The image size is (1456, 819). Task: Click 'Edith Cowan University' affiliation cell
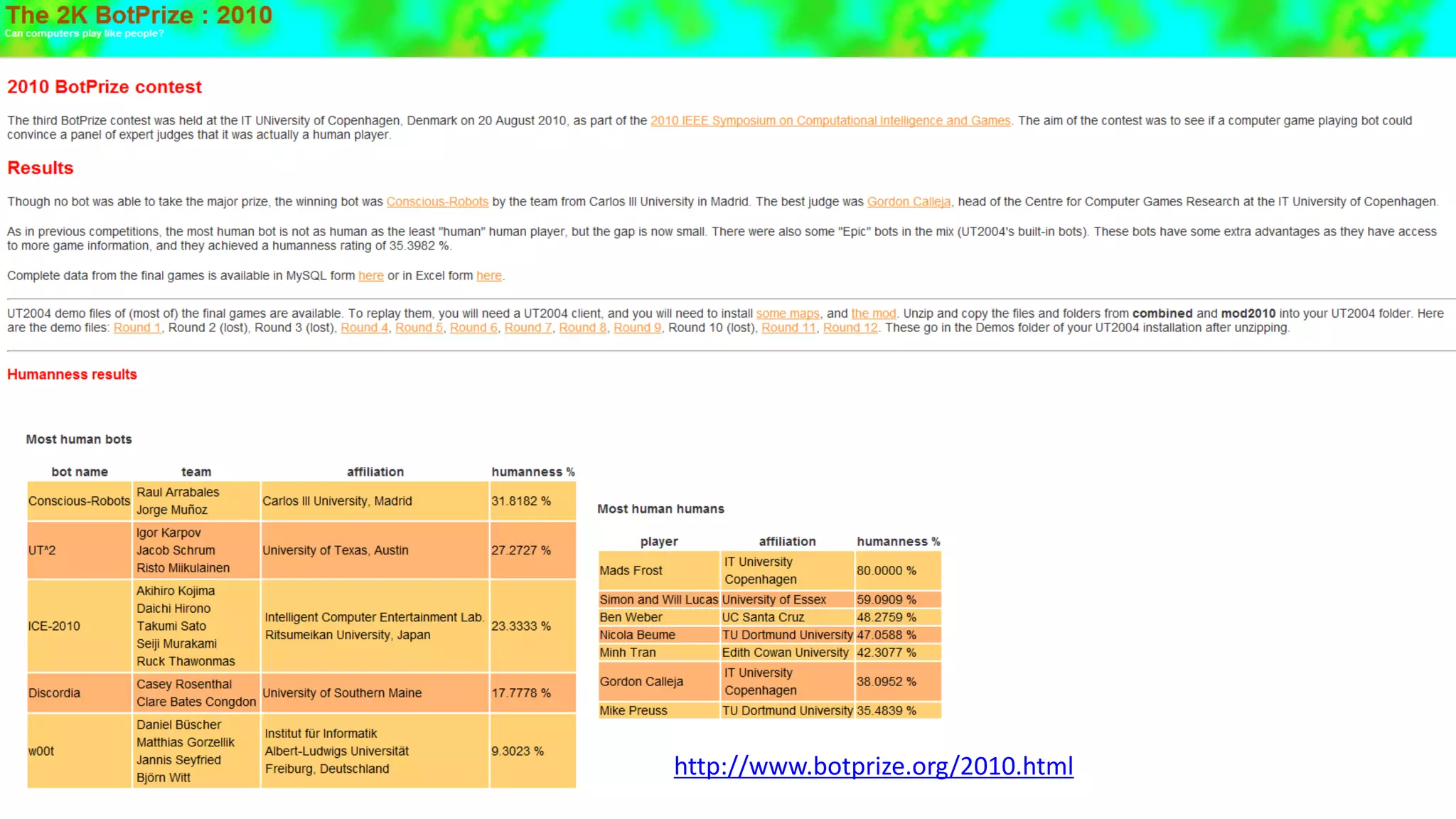click(787, 653)
